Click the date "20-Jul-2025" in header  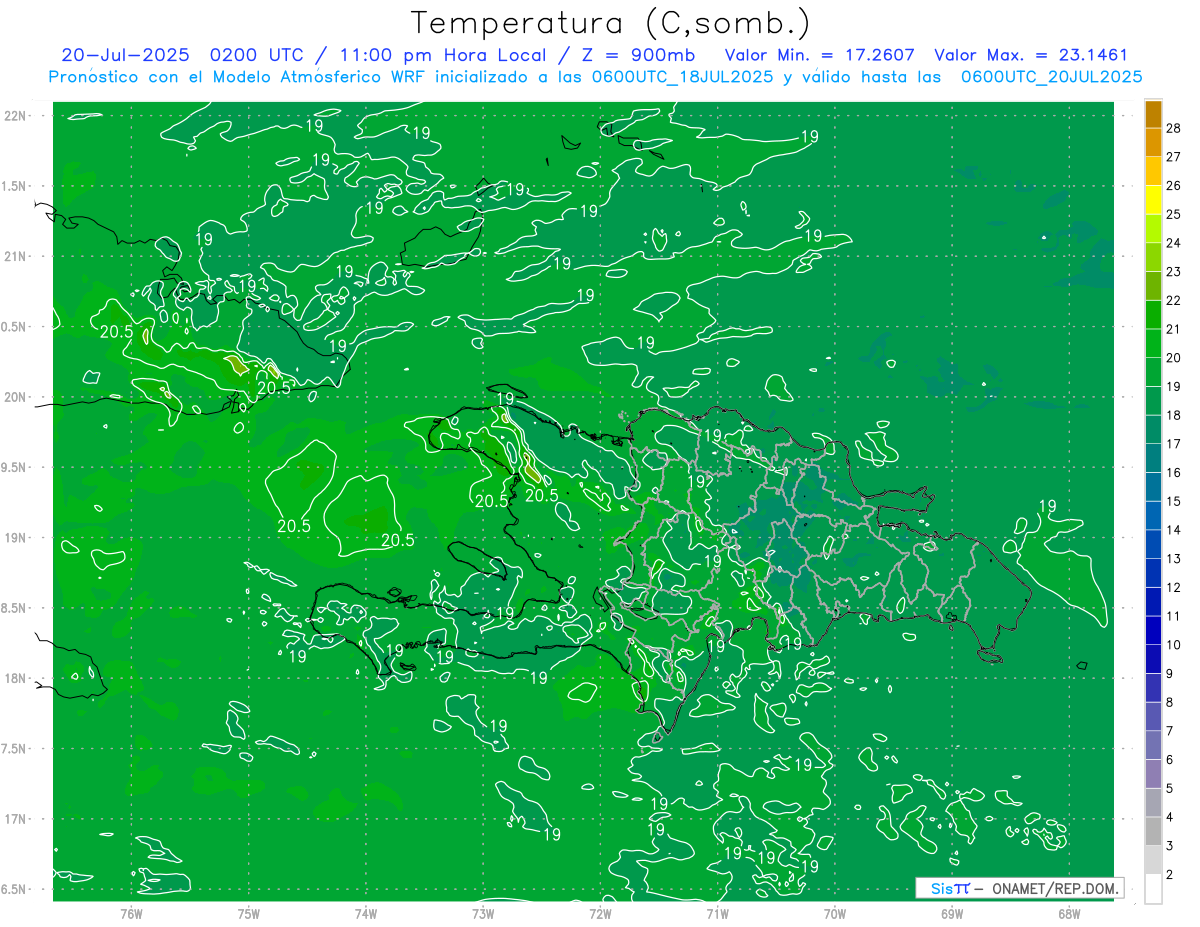(x=124, y=55)
